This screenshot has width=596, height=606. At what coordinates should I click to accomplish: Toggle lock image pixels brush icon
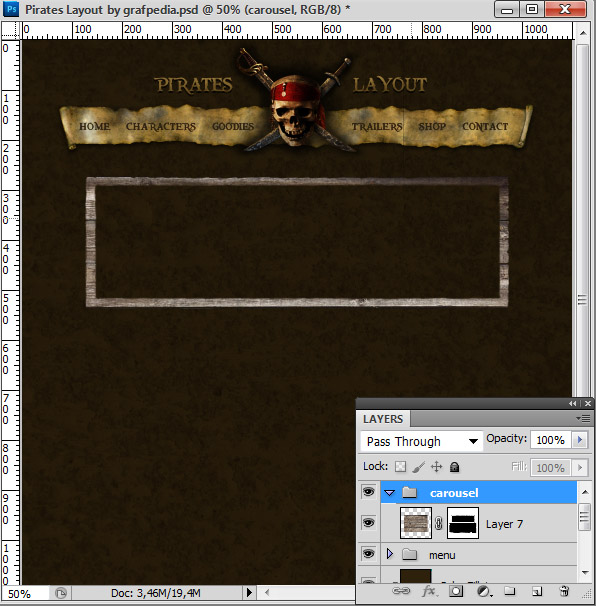point(419,467)
